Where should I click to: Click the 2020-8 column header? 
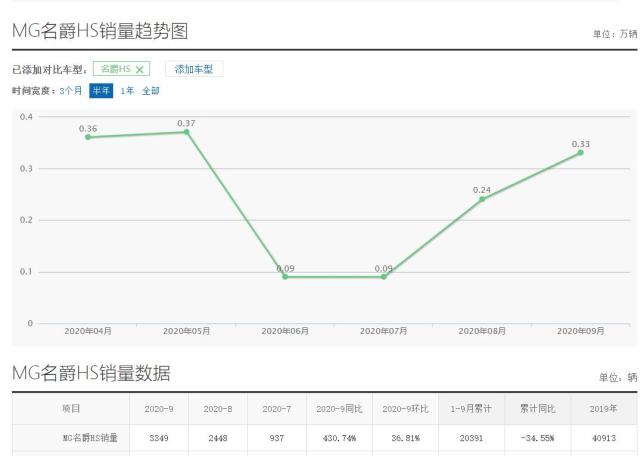point(218,409)
